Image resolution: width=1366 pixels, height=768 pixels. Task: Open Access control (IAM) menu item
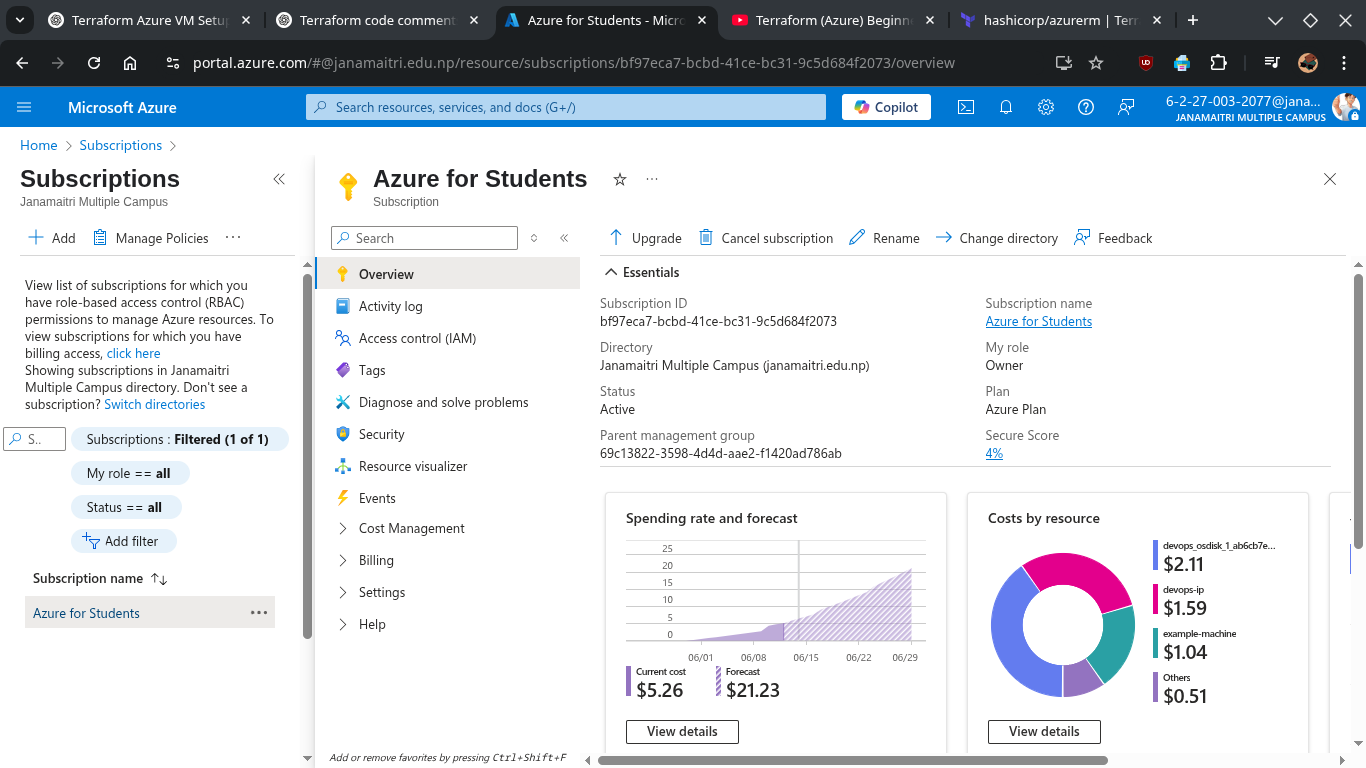pyautogui.click(x=417, y=338)
